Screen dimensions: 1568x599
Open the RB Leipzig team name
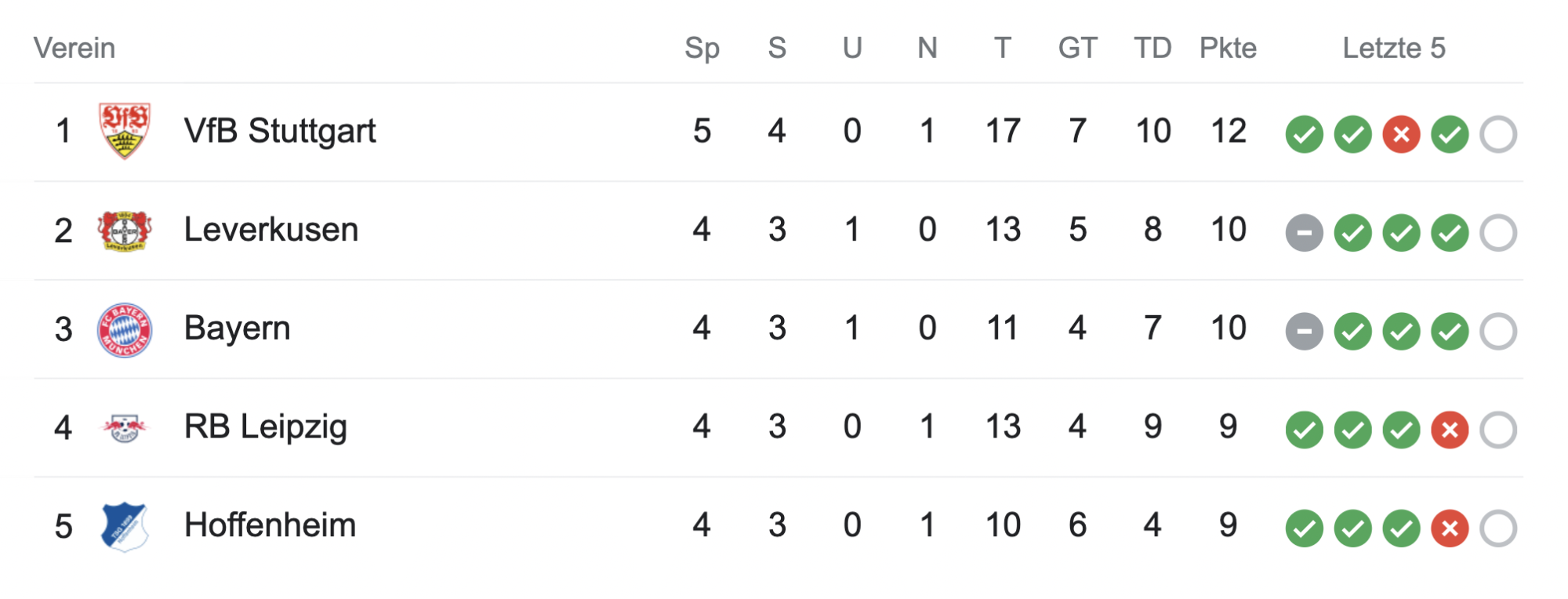[x=265, y=427]
